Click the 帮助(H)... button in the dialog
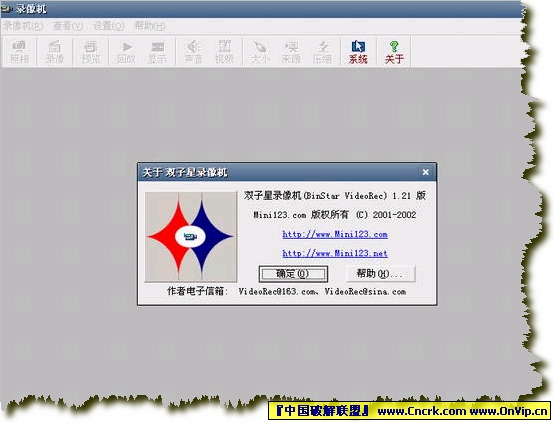 [x=380, y=274]
